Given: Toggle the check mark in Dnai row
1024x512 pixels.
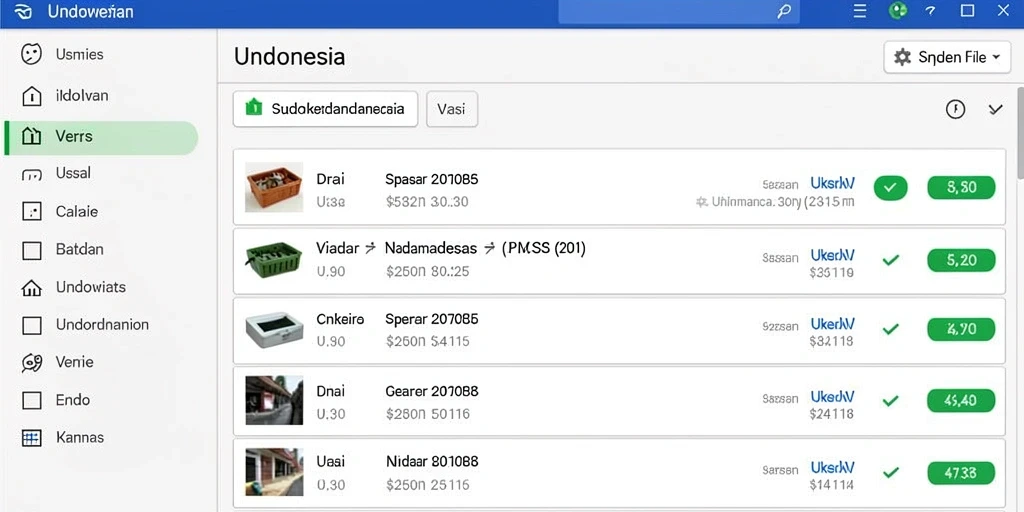Looking at the screenshot, I should point(890,400).
